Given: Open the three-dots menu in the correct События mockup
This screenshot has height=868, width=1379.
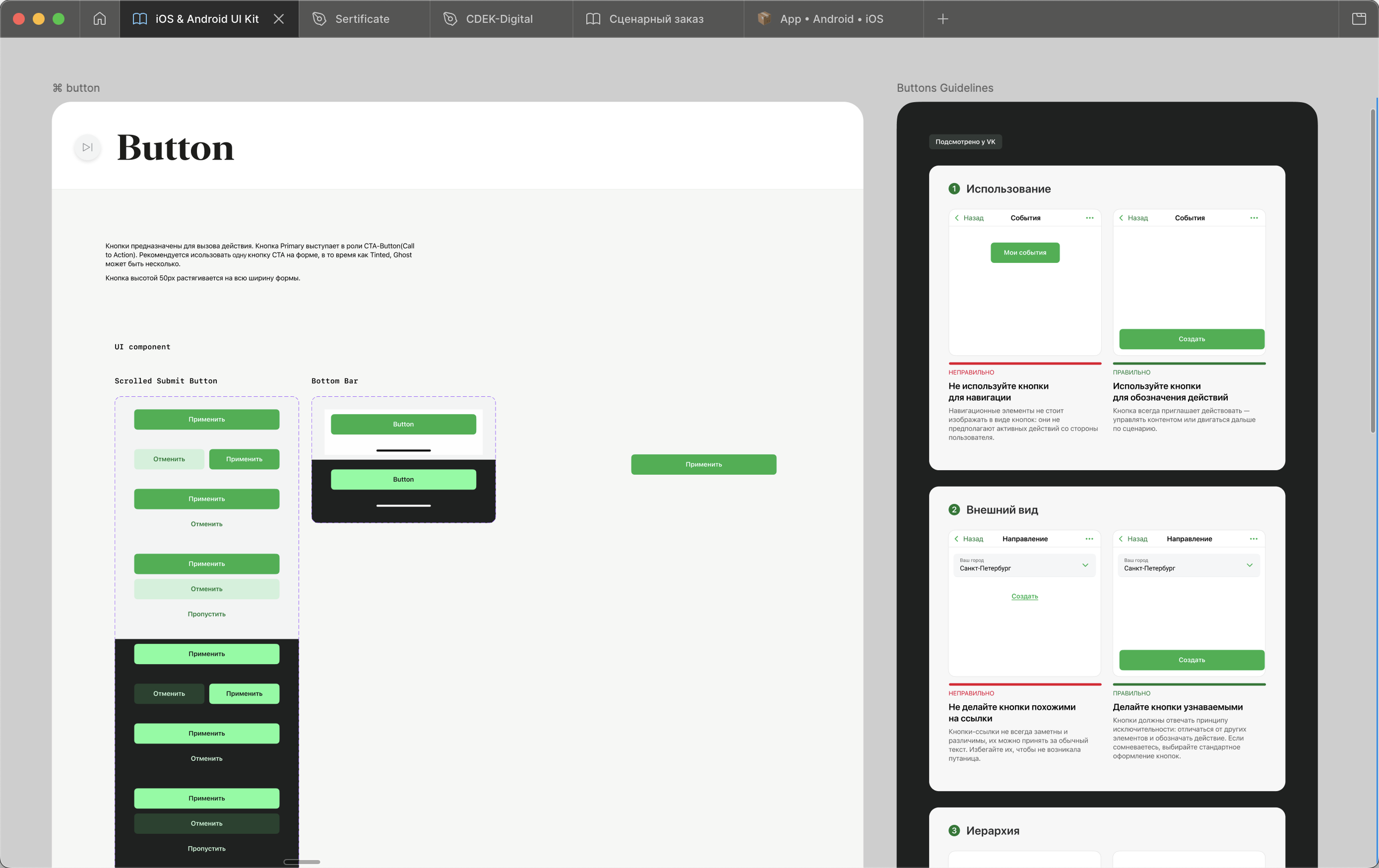Looking at the screenshot, I should 1254,218.
